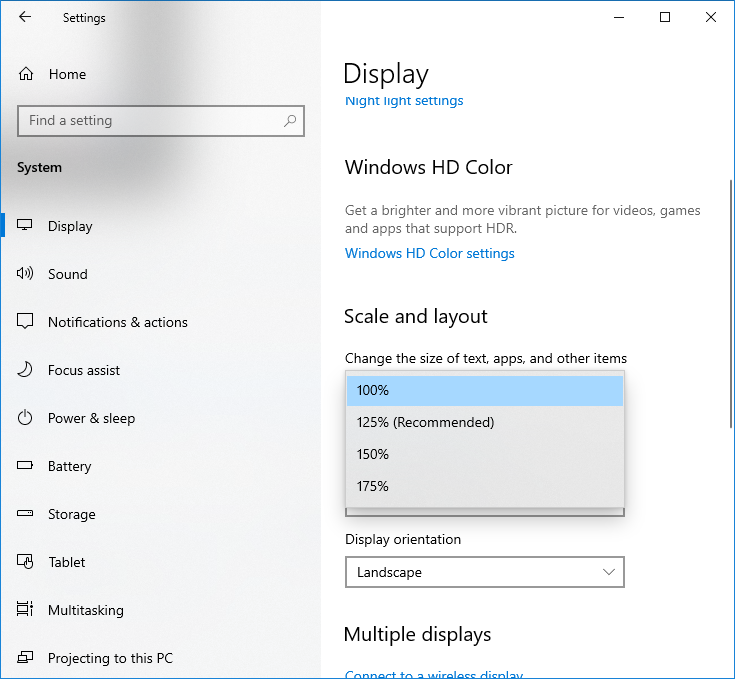Click the Landscape dropdown chevron arrow
This screenshot has width=735, height=679.
pos(608,572)
